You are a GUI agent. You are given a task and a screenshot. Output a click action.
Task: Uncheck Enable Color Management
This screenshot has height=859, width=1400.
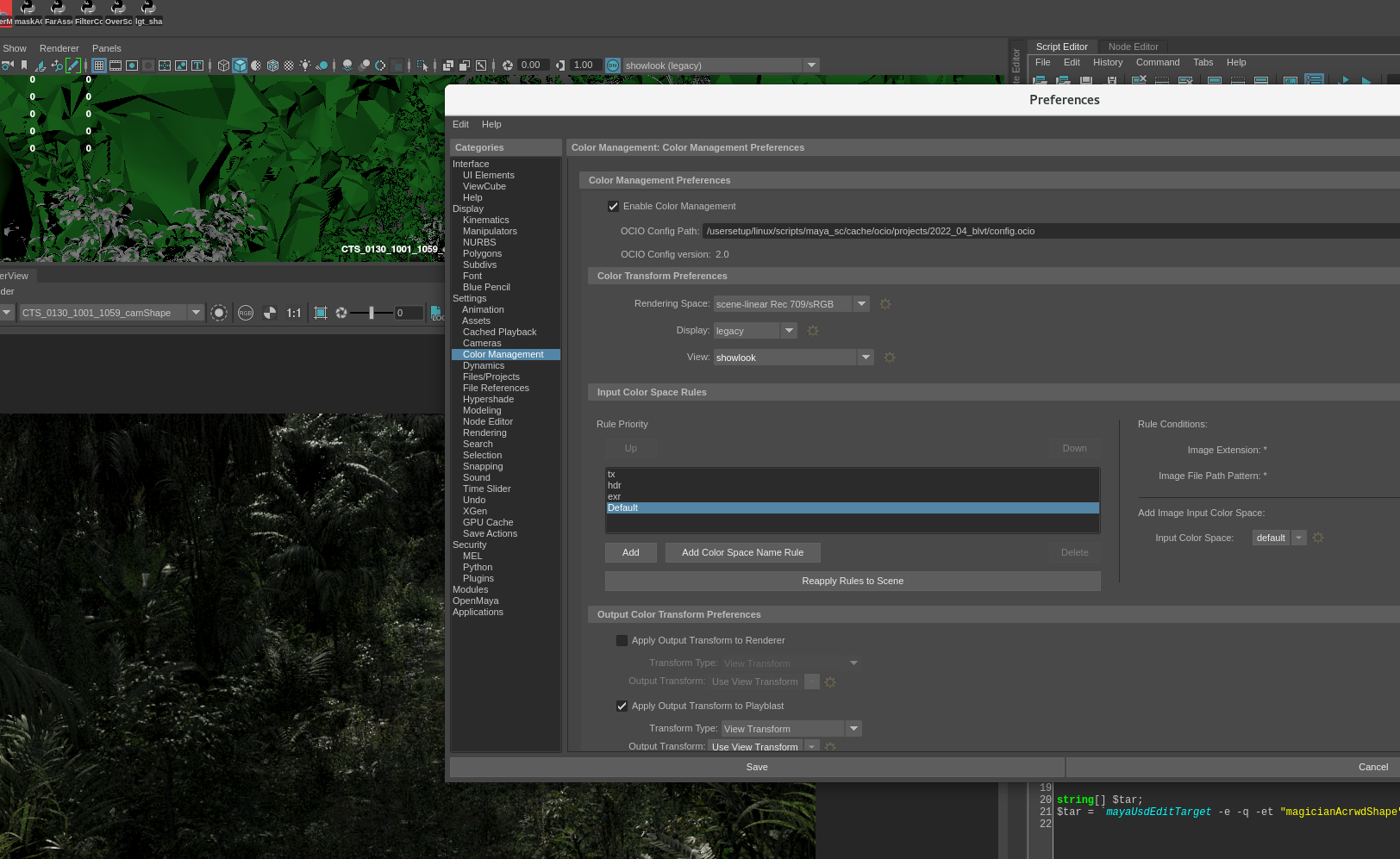click(613, 206)
